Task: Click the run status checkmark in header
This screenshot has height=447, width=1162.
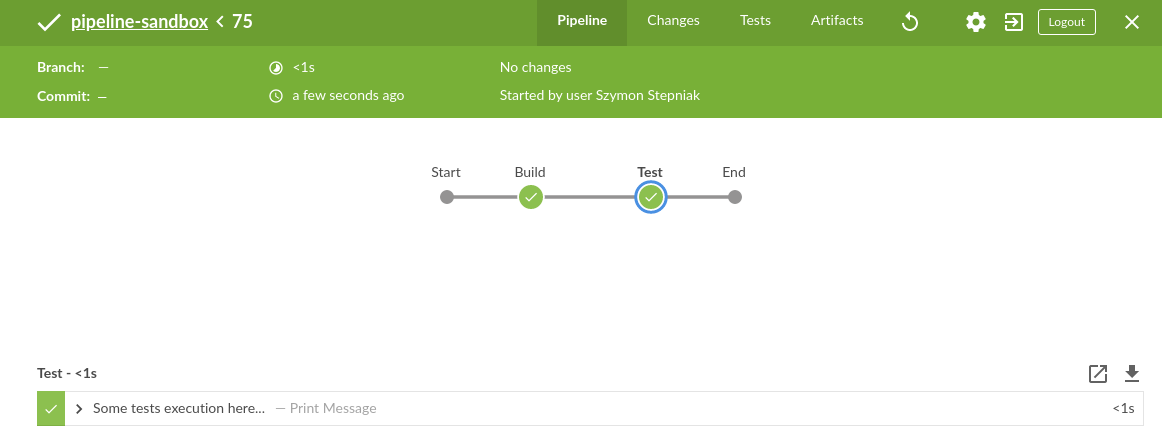Action: 48,22
